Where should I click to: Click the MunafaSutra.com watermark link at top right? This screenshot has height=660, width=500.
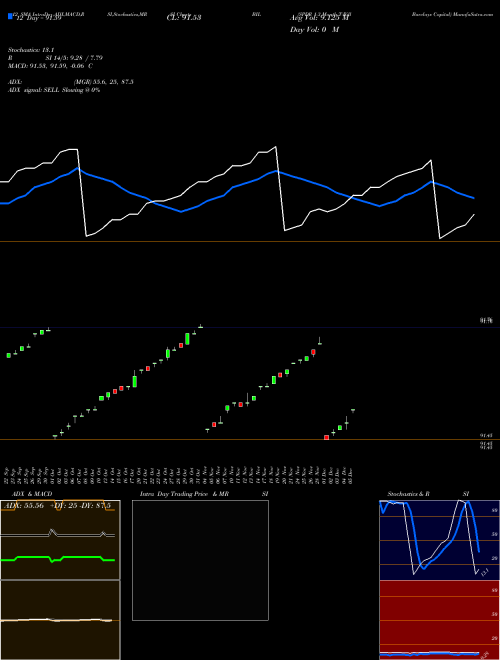452,14
